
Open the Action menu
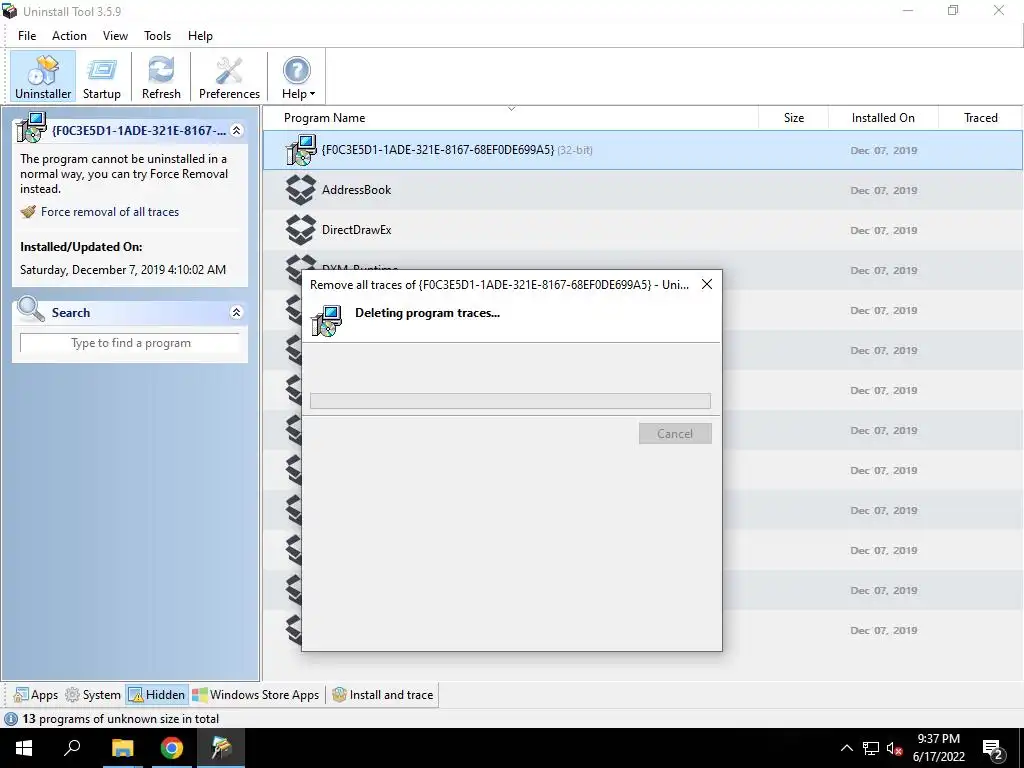pos(69,36)
